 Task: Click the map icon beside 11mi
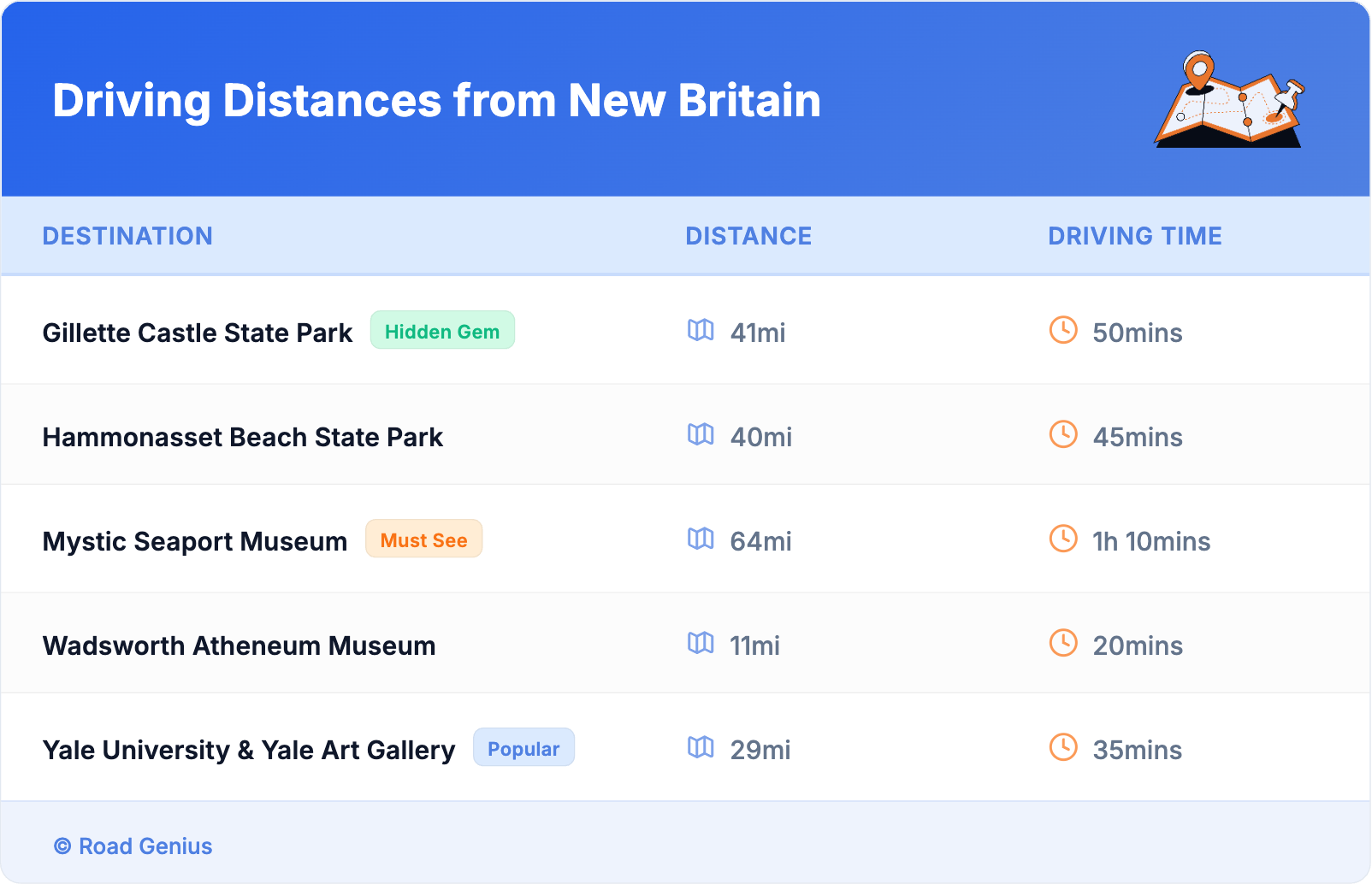[x=701, y=643]
